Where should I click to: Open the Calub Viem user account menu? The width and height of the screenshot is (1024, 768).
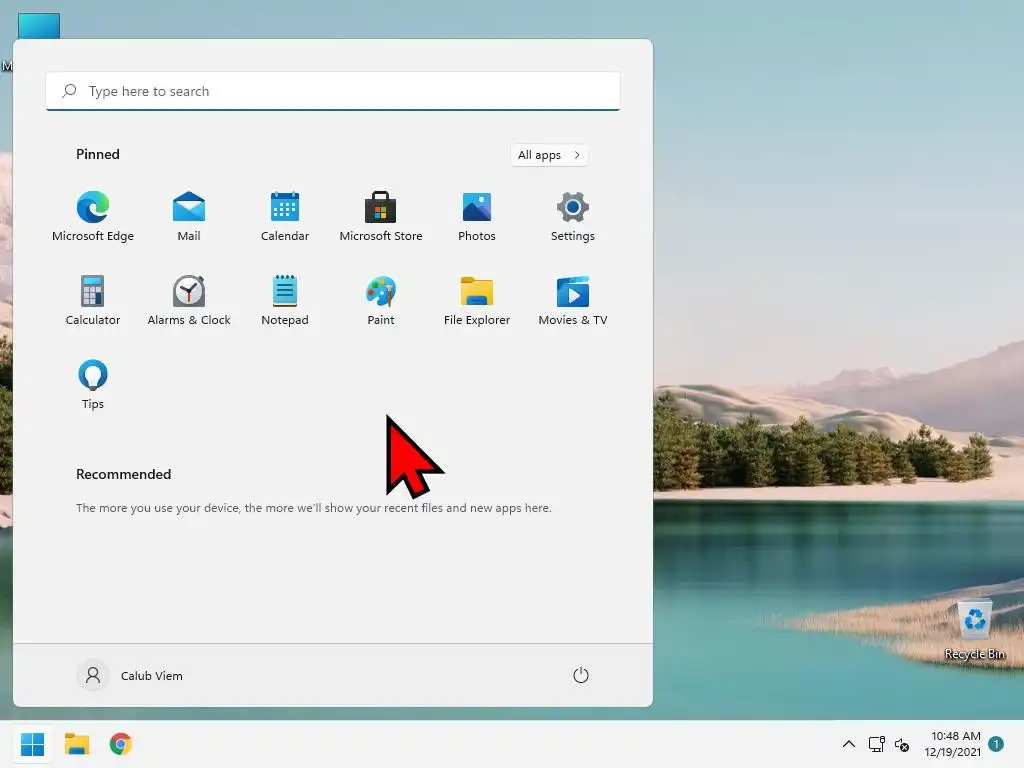click(x=131, y=675)
